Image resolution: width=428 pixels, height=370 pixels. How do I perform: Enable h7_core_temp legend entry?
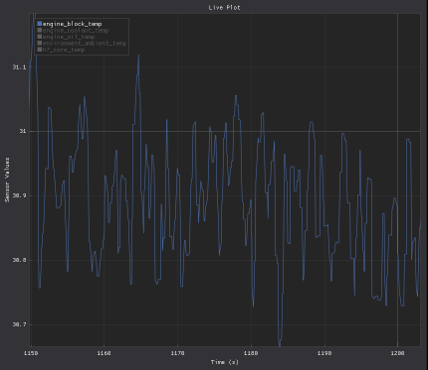[61, 50]
